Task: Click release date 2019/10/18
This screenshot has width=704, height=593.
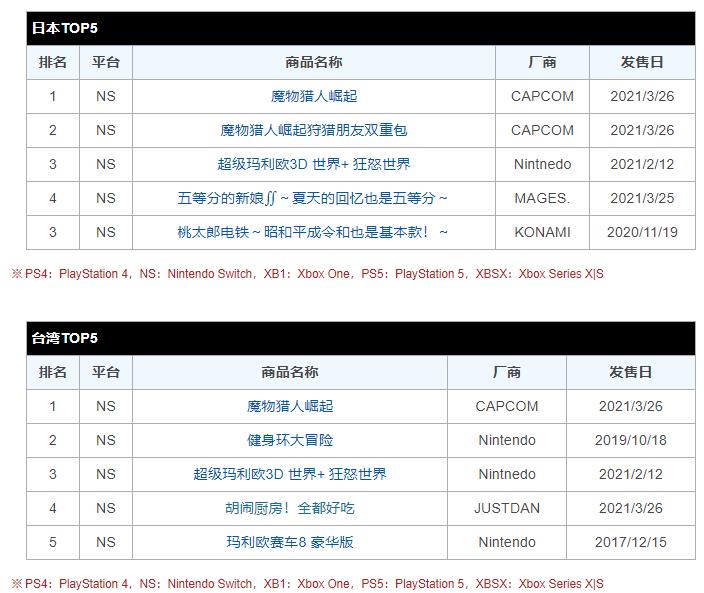Action: 630,440
